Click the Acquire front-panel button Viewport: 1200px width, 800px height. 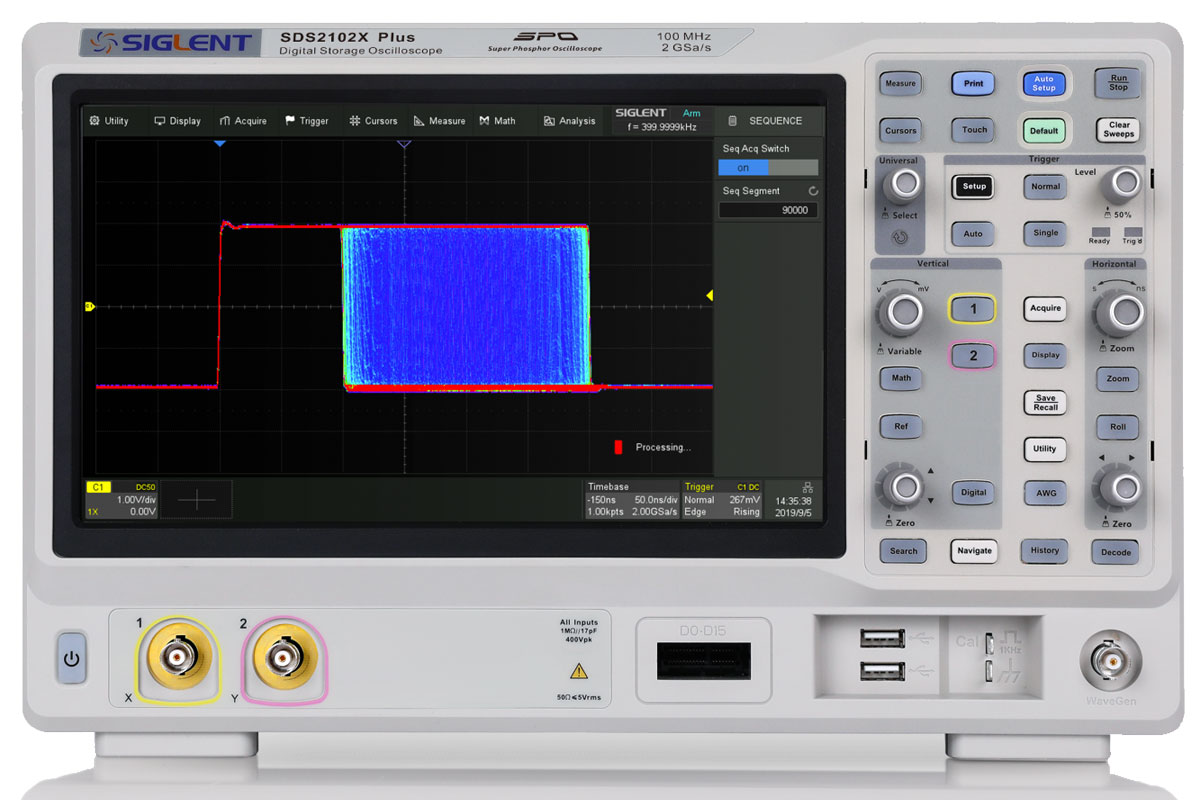click(1045, 308)
